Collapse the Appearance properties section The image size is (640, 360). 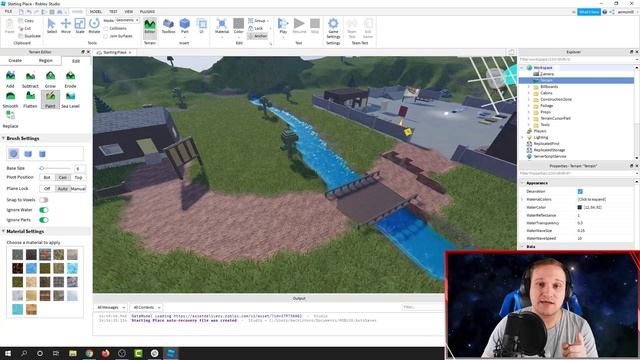[x=523, y=183]
